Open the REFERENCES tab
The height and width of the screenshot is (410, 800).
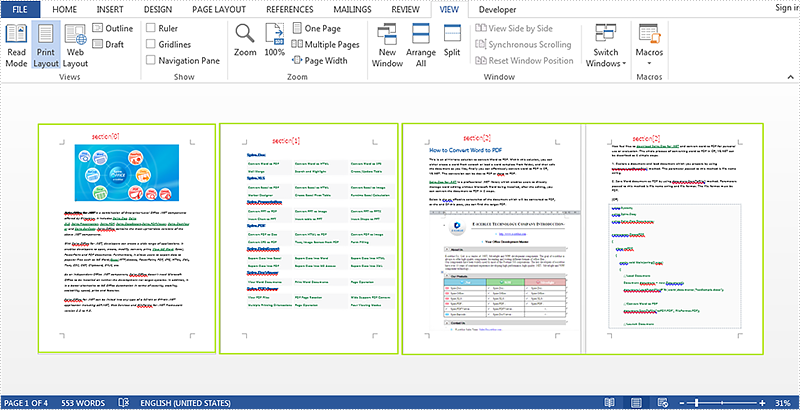(x=289, y=9)
